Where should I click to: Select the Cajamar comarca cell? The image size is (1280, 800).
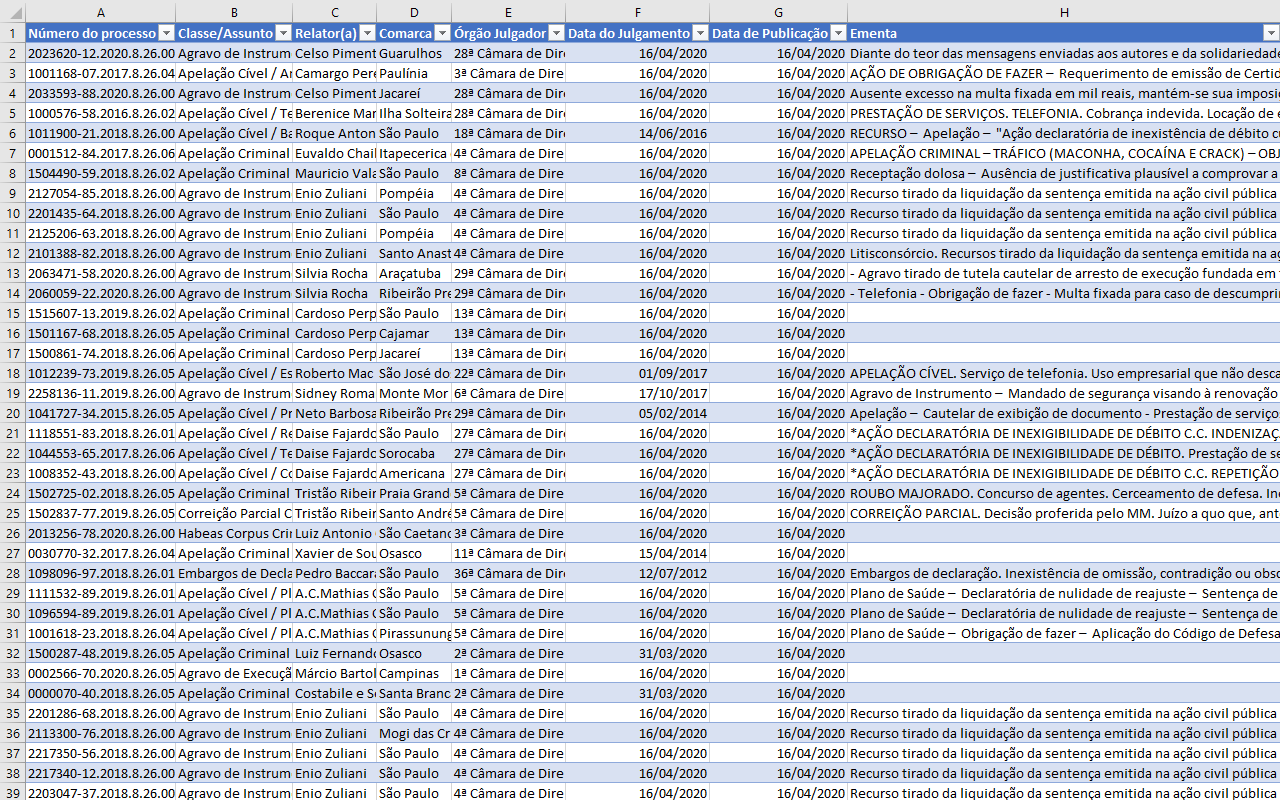[414, 333]
